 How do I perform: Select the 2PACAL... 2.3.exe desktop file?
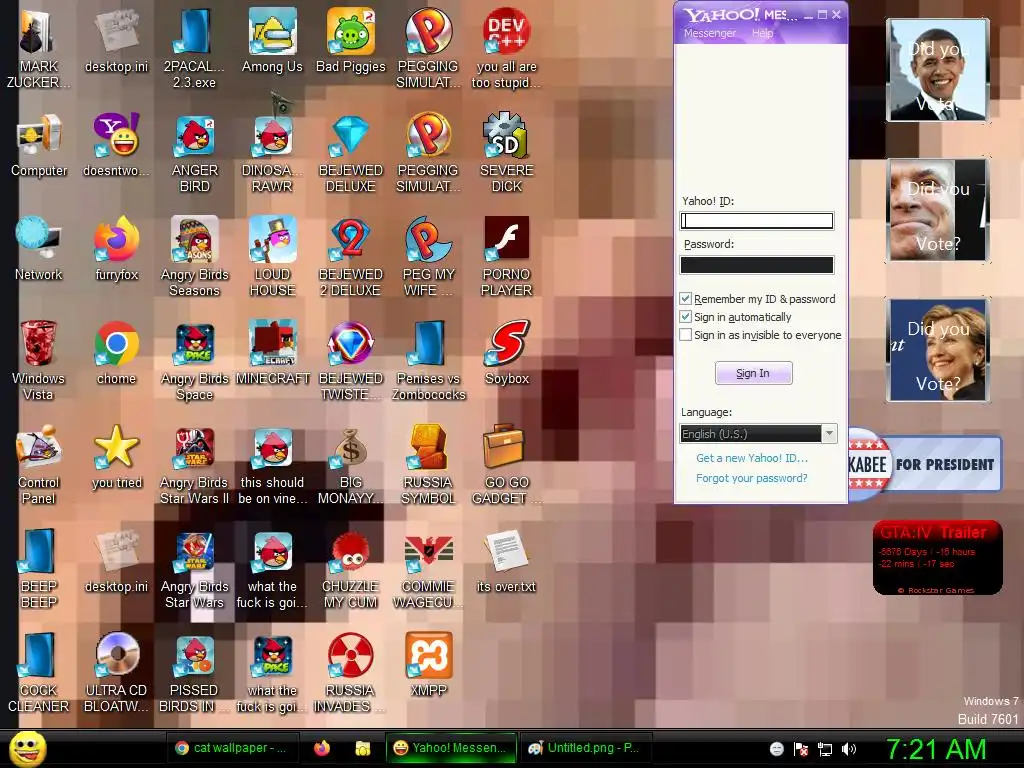[194, 49]
